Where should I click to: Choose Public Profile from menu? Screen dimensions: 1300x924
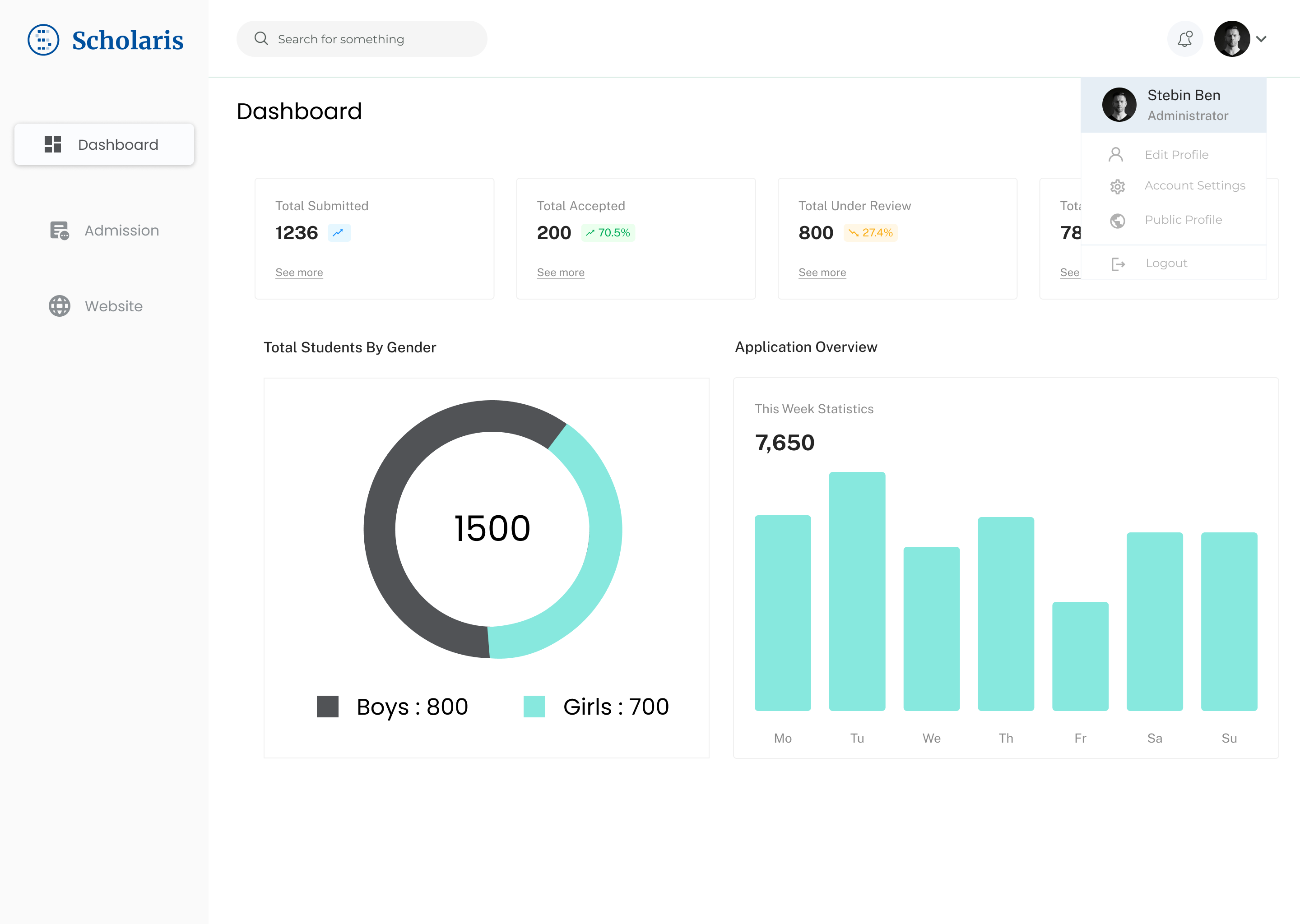[1183, 220]
